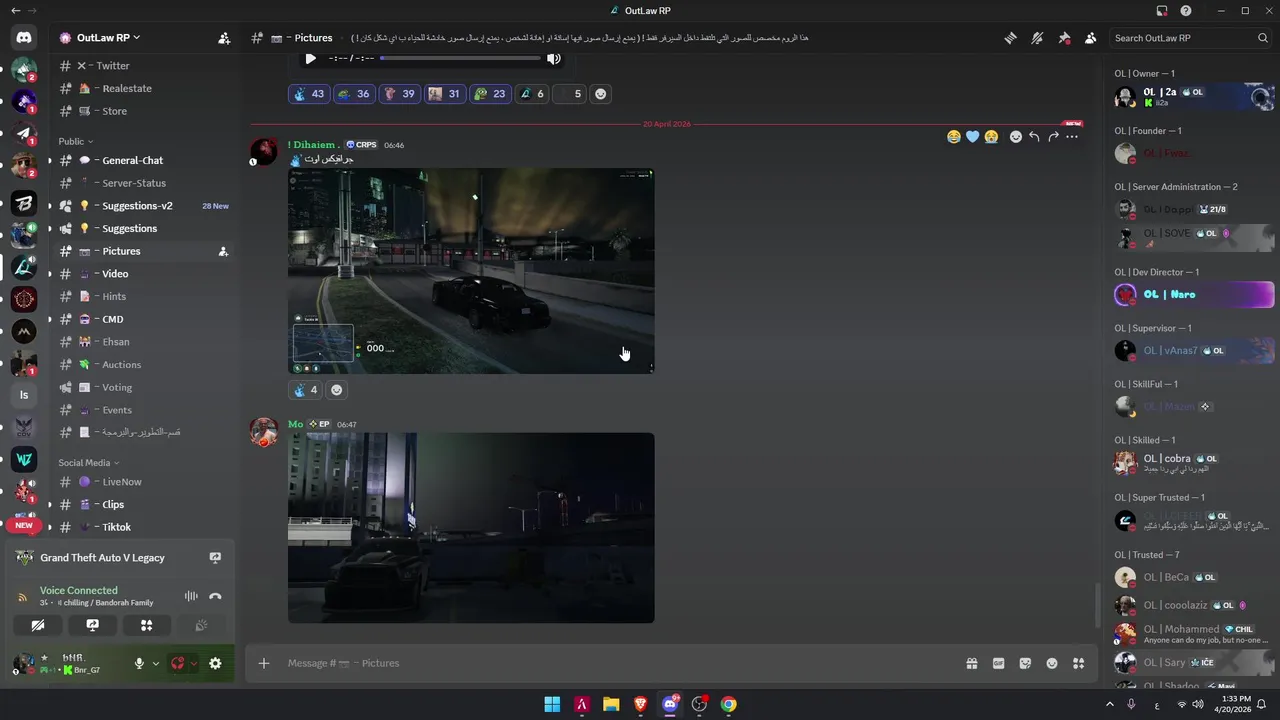Screen dimensions: 1280x720
Task: Reply to Dihaiem's message
Action: [1034, 137]
